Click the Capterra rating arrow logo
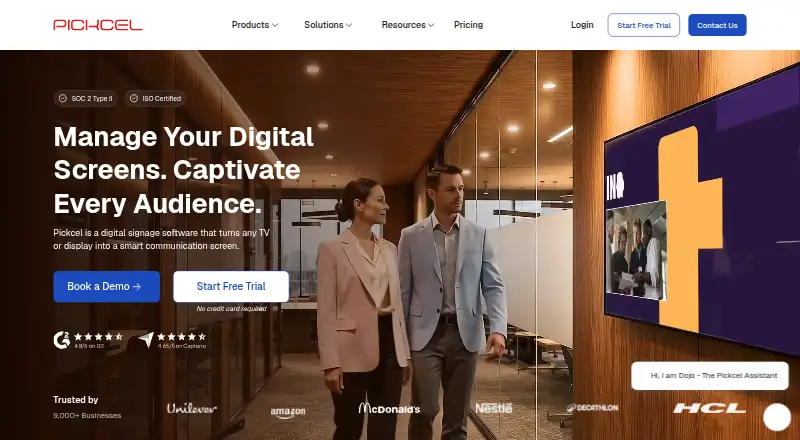Viewport: 800px width, 440px height. click(146, 339)
